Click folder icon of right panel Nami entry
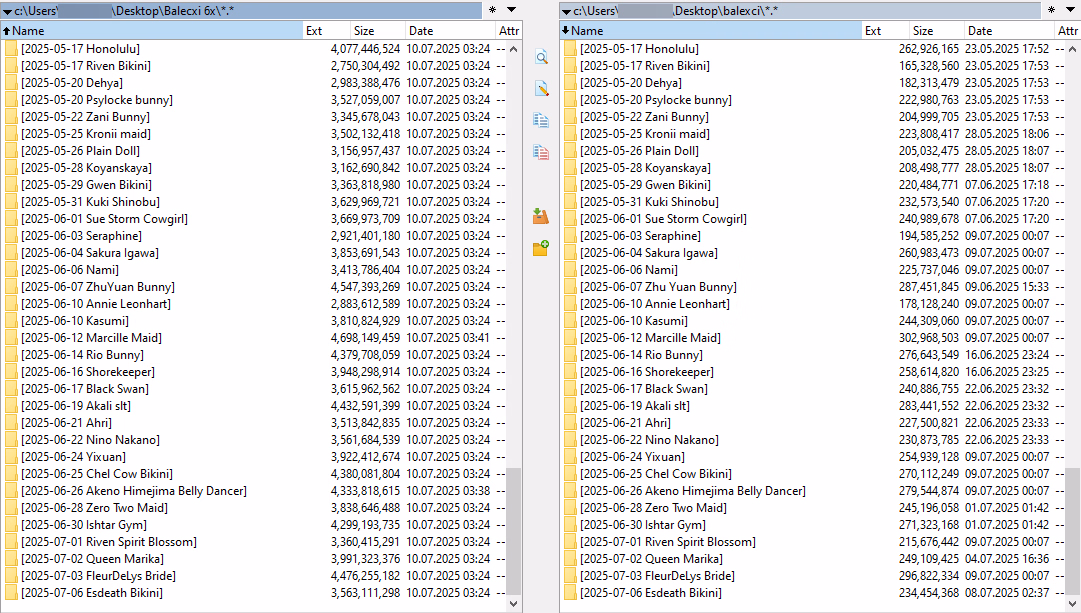The image size is (1081, 613). [570, 270]
